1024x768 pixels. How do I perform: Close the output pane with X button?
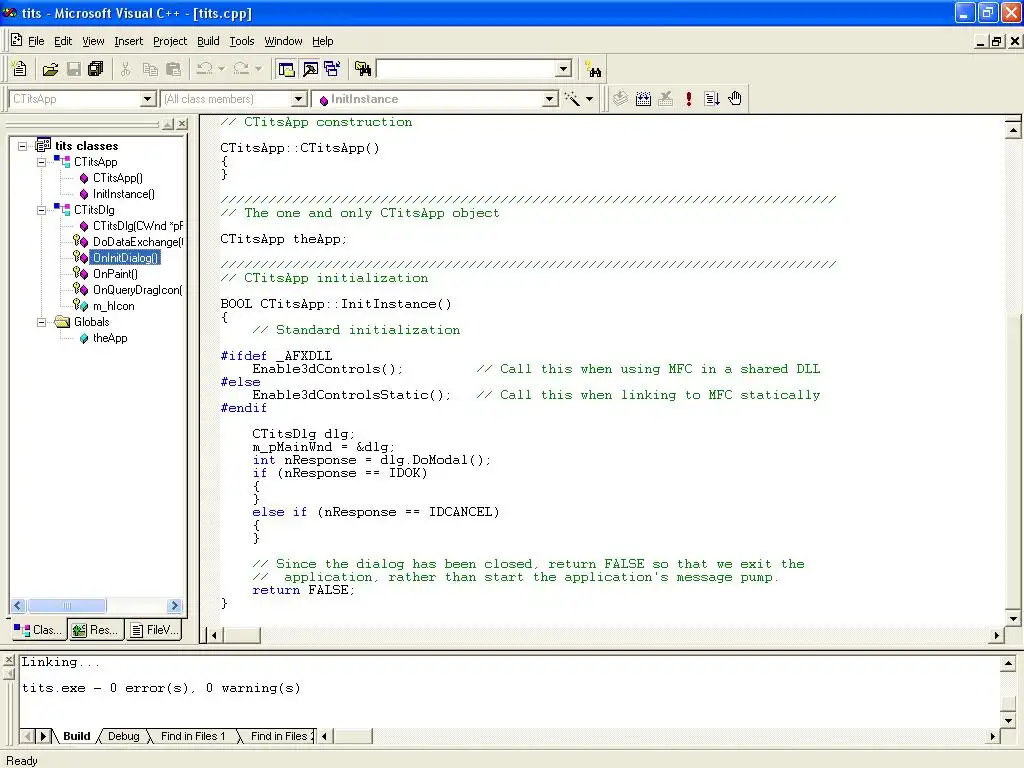click(x=9, y=661)
